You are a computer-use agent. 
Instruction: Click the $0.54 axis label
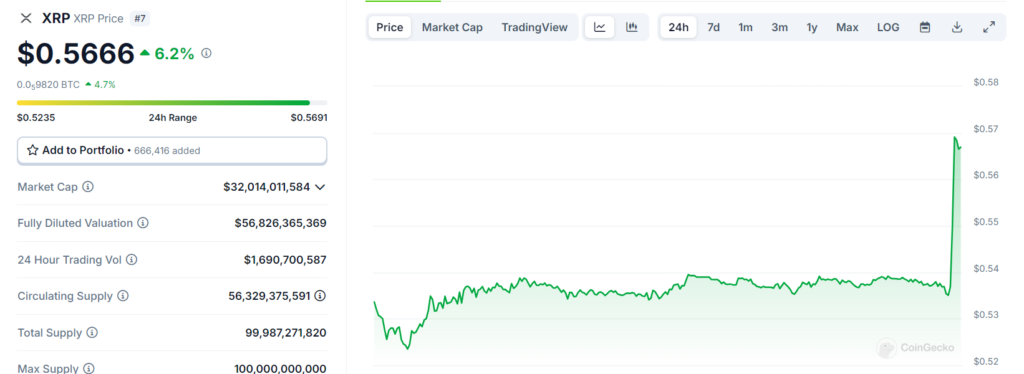pyautogui.click(x=985, y=268)
